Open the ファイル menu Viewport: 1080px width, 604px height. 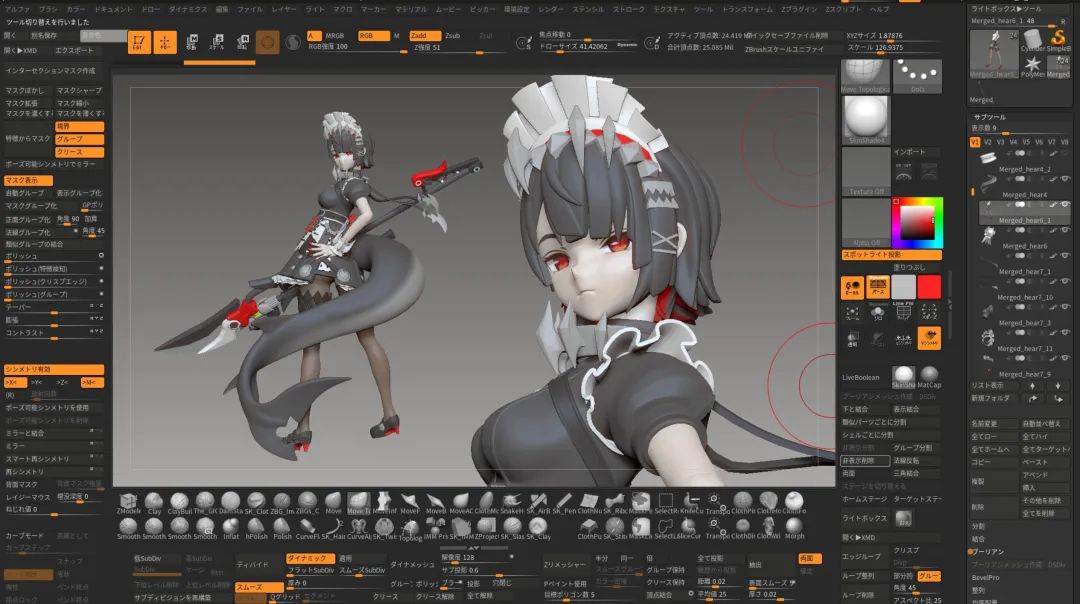click(x=249, y=9)
